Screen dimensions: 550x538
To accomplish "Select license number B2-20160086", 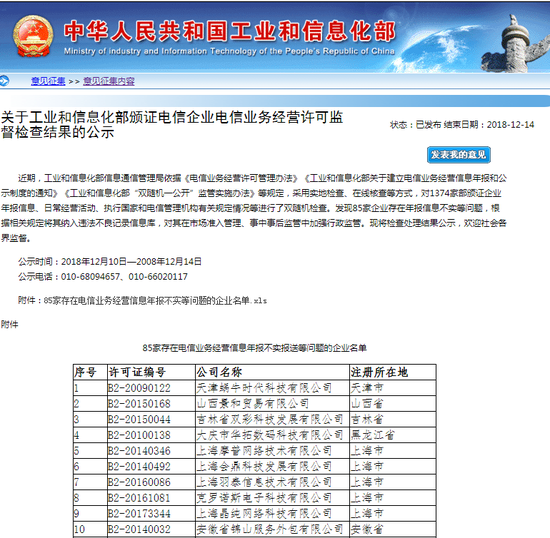I will click(x=139, y=482).
